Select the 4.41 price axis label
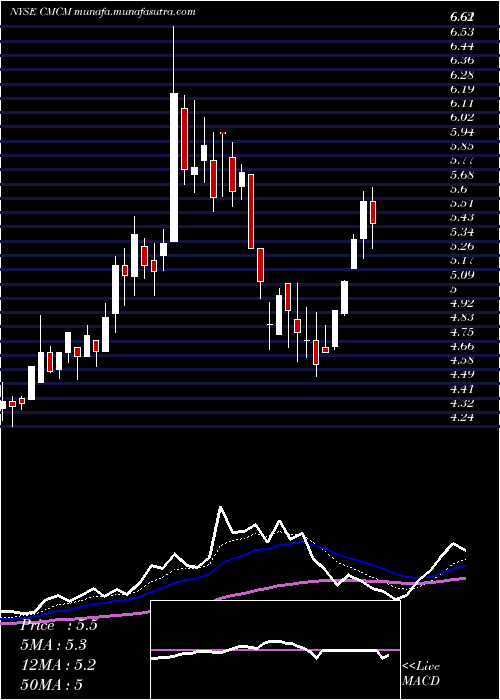The image size is (500, 700). pos(462,389)
